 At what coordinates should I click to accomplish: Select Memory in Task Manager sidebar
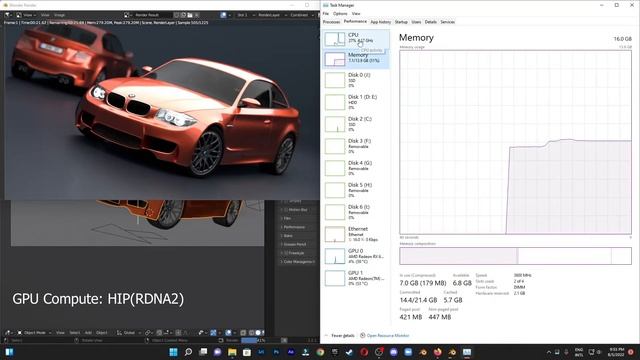pyautogui.click(x=356, y=59)
